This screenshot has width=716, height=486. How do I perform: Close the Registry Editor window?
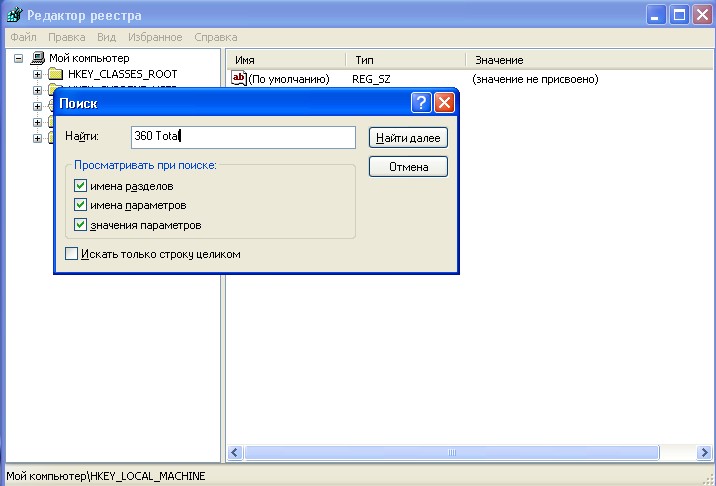click(x=702, y=15)
